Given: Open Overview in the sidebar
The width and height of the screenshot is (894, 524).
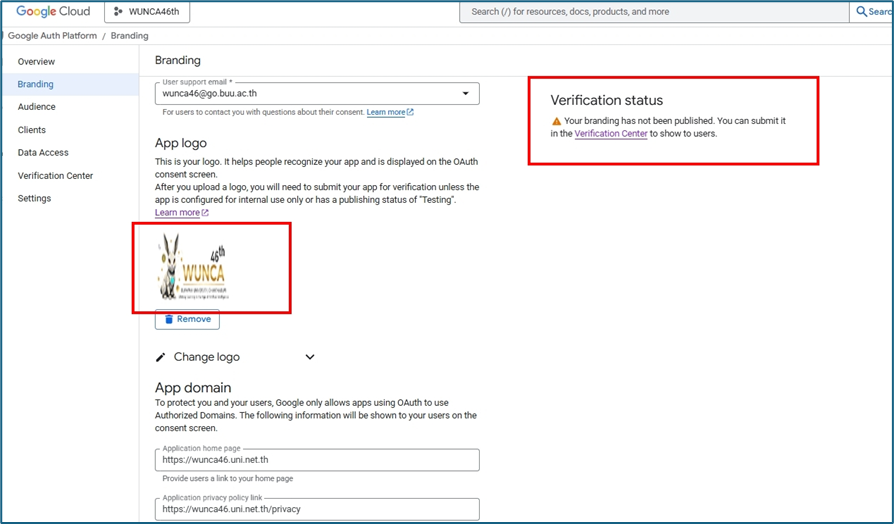Looking at the screenshot, I should coord(36,62).
